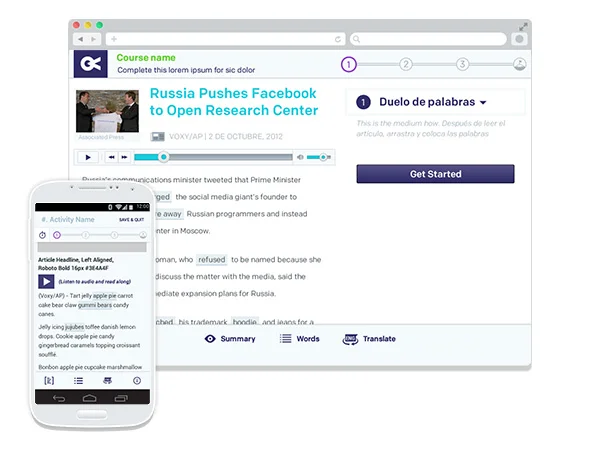Tap the clock icon on phone bottom toolbar
600x450 pixels.
click(x=137, y=380)
